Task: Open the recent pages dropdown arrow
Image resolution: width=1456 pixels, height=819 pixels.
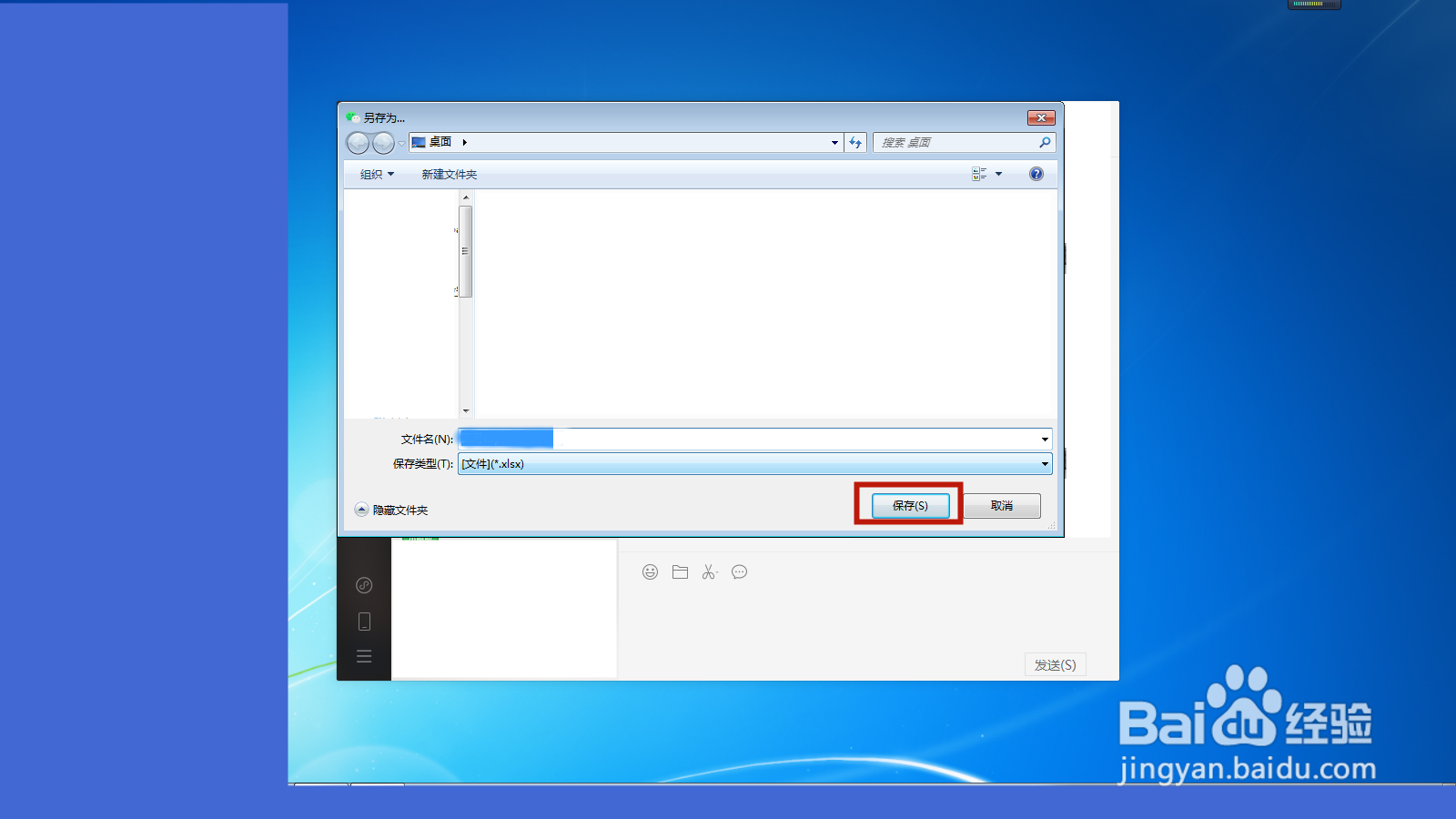Action: (401, 143)
